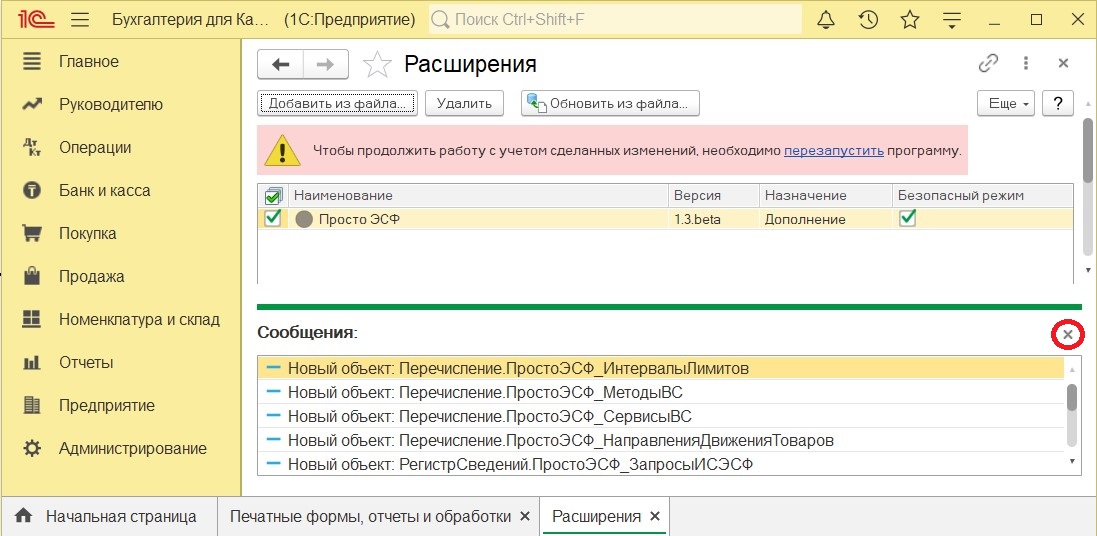The width and height of the screenshot is (1097, 536).
Task: Open the history clock icon
Action: [868, 20]
